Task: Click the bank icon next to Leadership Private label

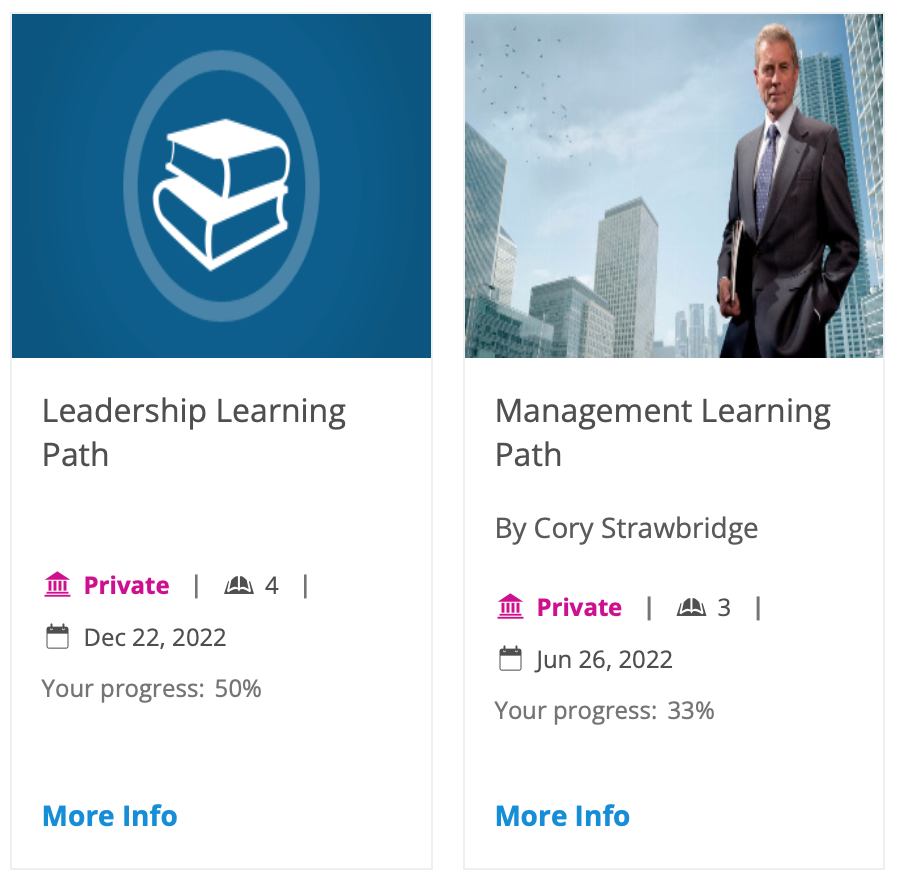Action: (58, 585)
